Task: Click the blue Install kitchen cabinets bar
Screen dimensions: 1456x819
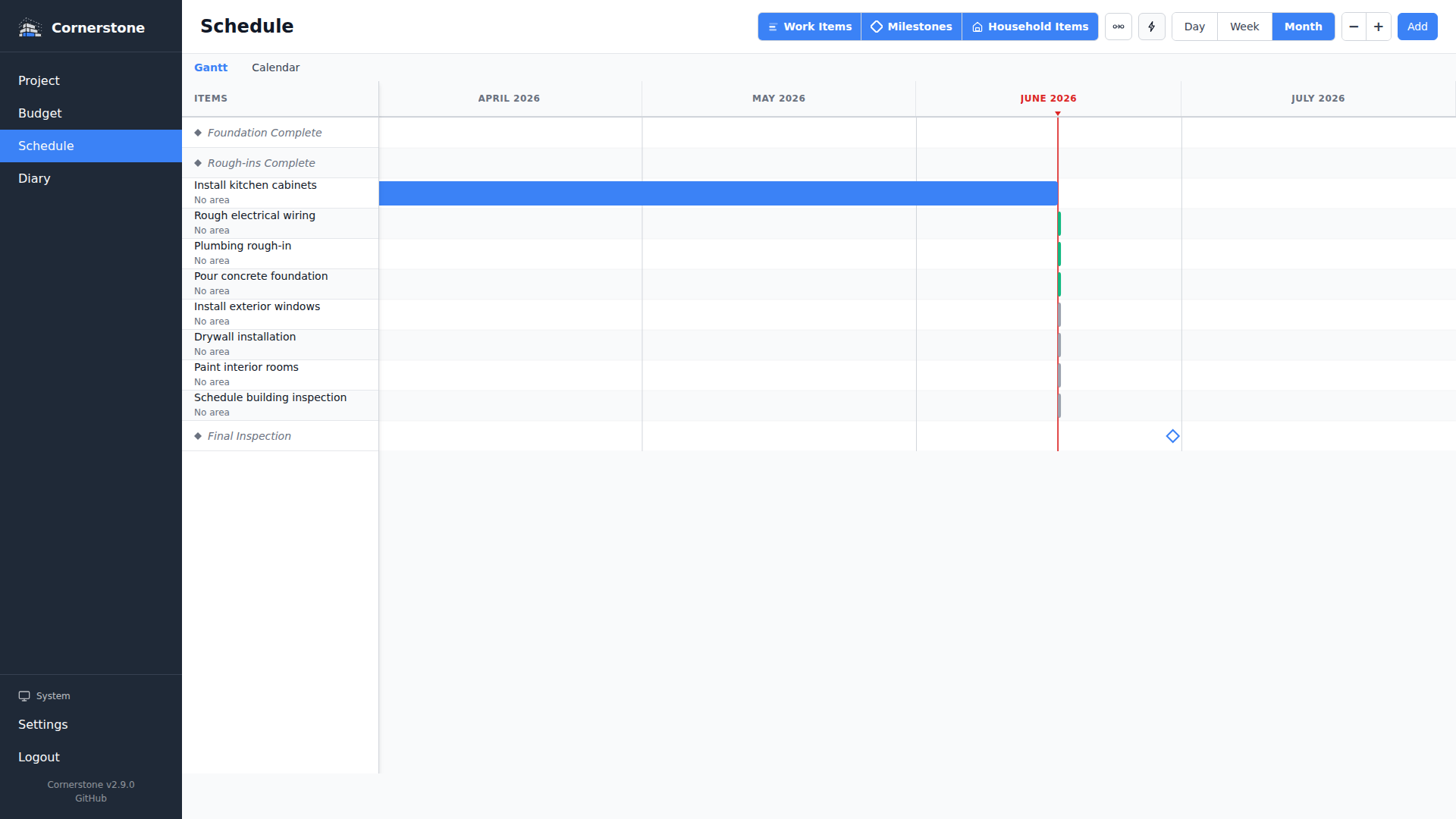Action: (x=718, y=193)
